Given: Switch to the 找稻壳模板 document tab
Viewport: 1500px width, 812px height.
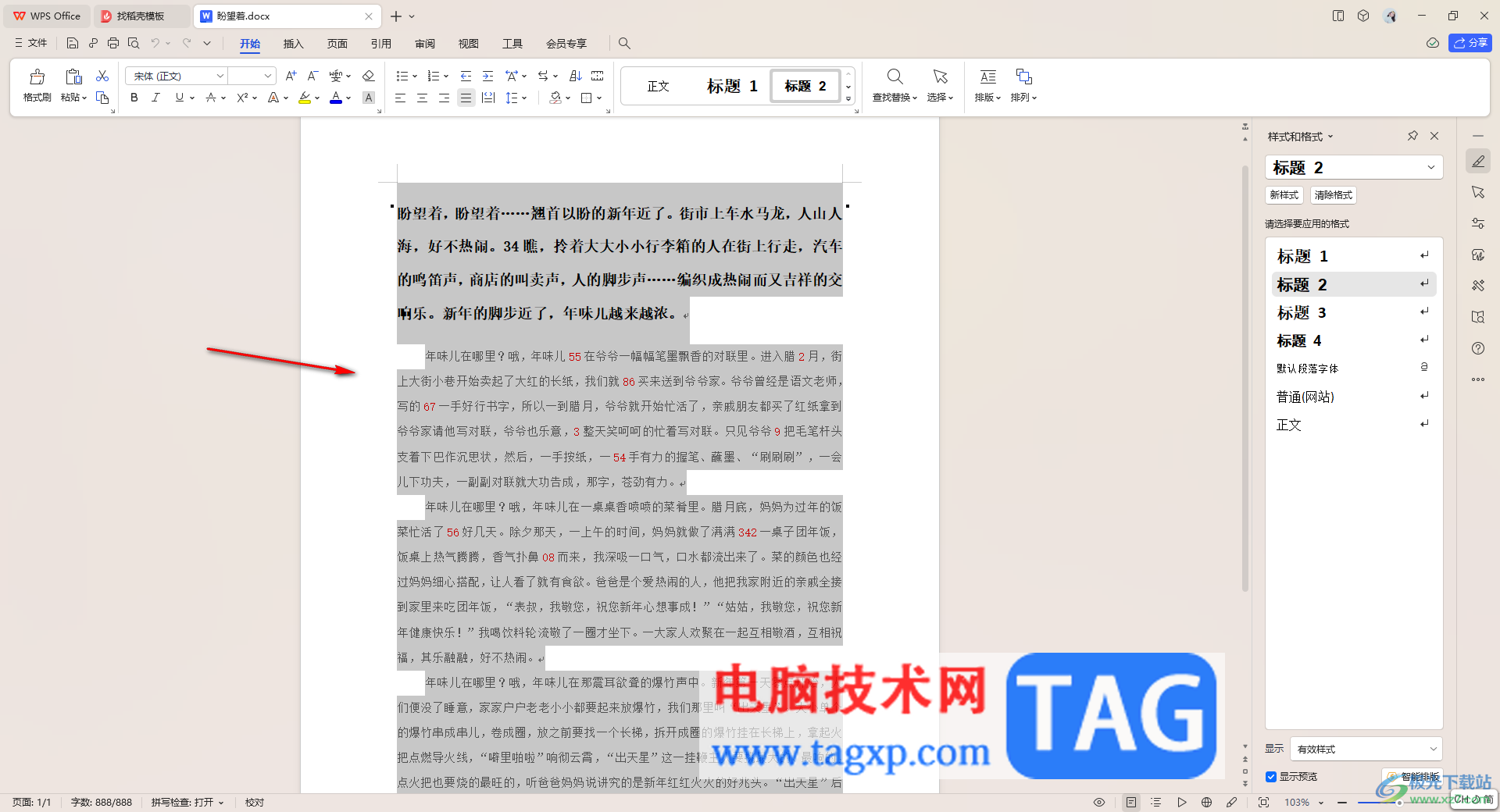Looking at the screenshot, I should pyautogui.click(x=141, y=16).
